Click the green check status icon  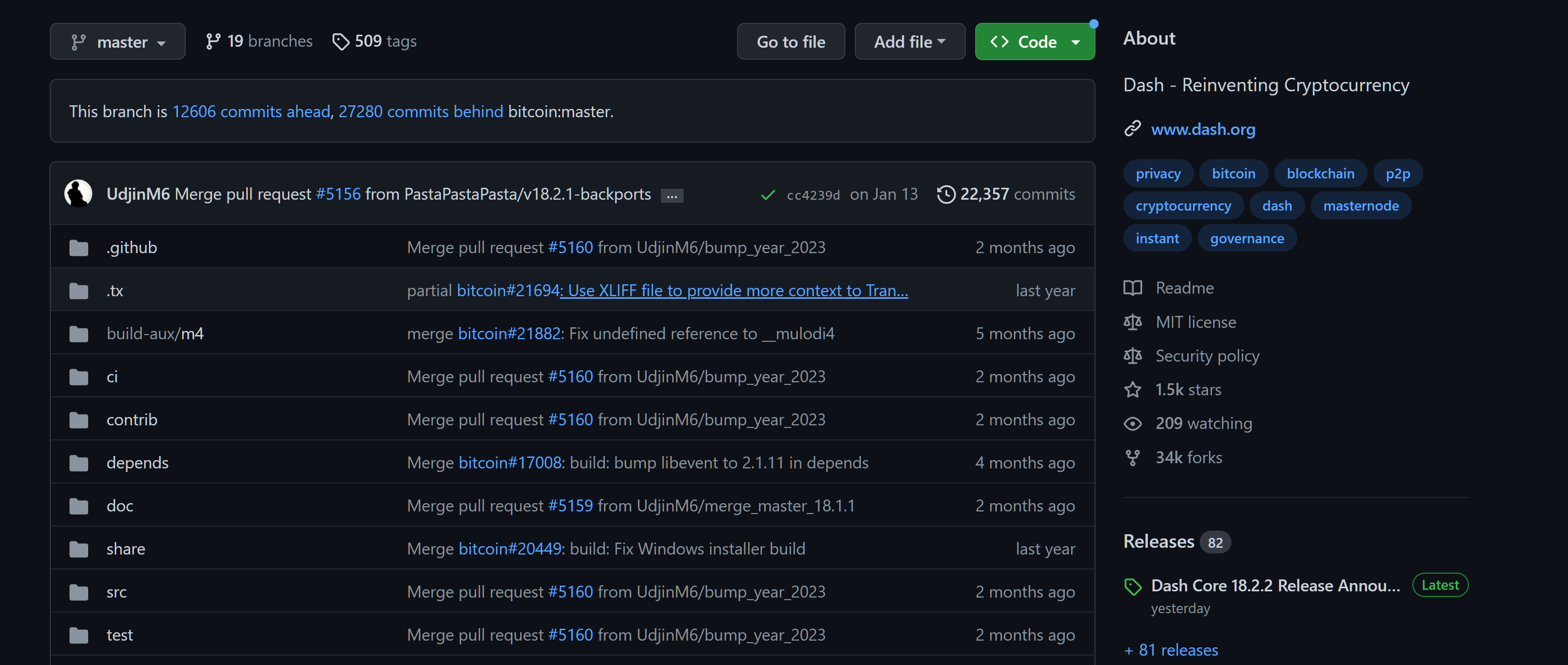pos(768,195)
